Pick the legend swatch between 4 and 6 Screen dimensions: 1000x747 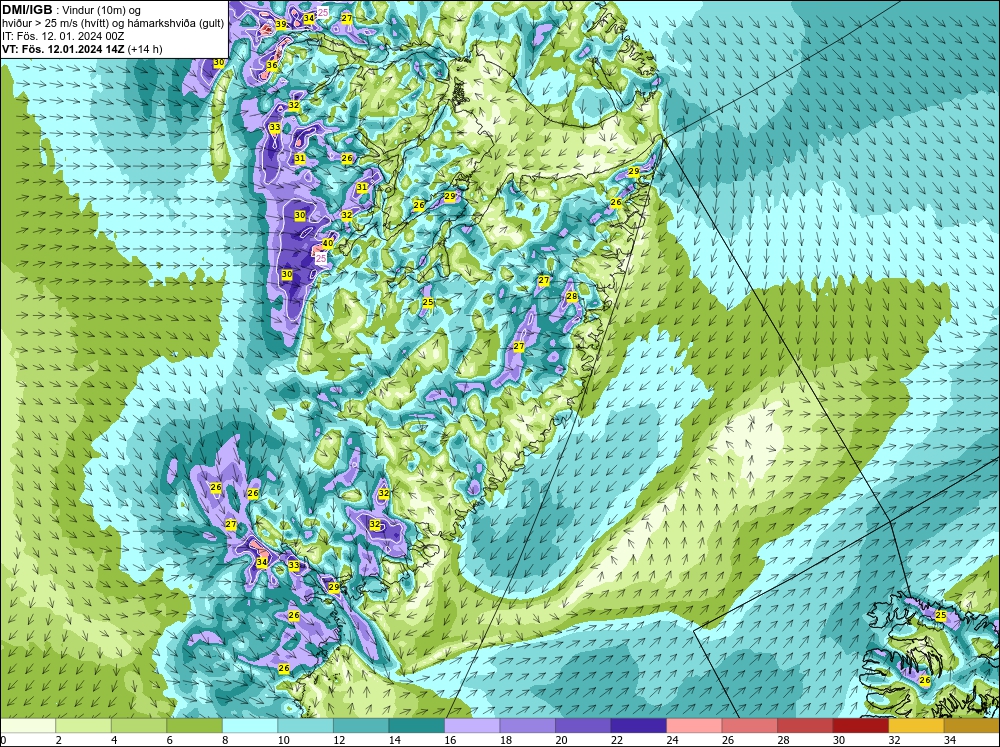coord(139,726)
